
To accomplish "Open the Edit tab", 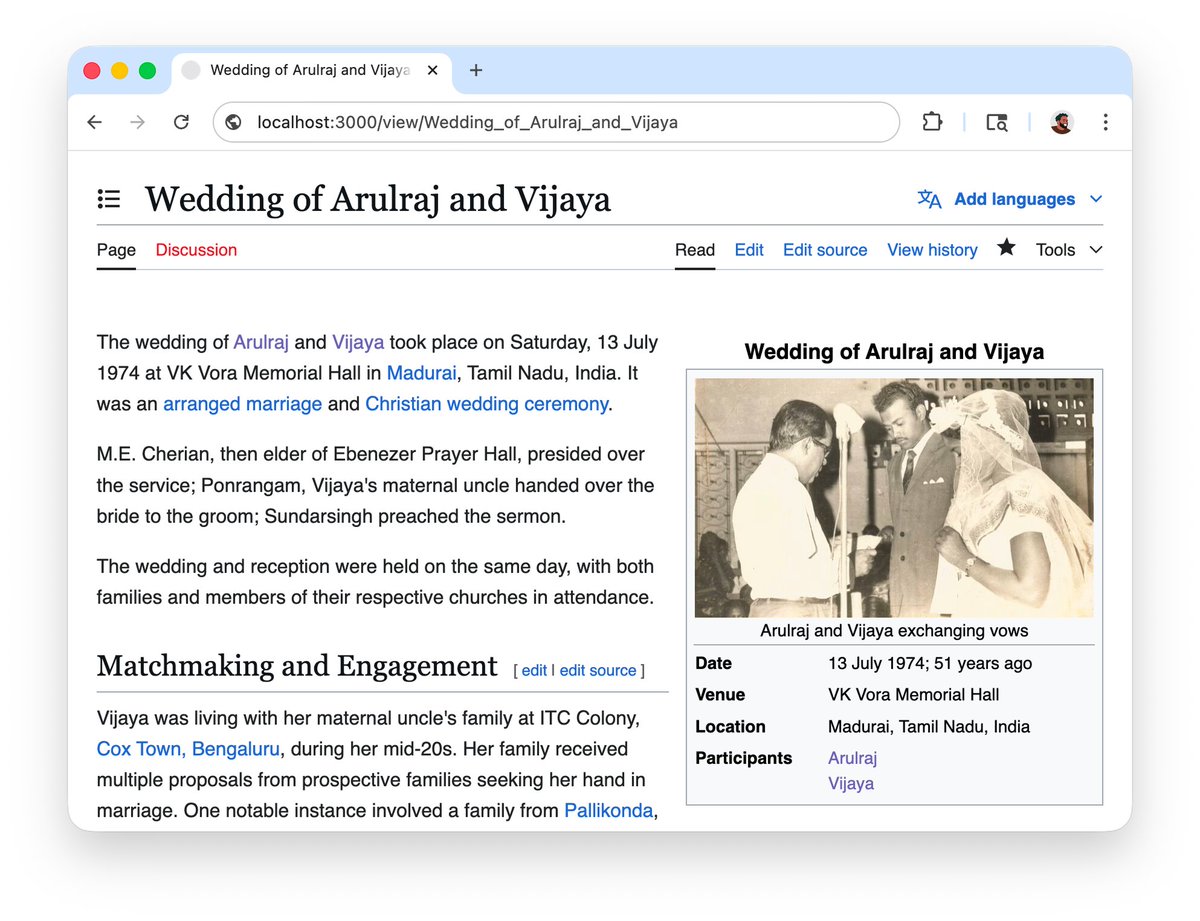I will (749, 250).
